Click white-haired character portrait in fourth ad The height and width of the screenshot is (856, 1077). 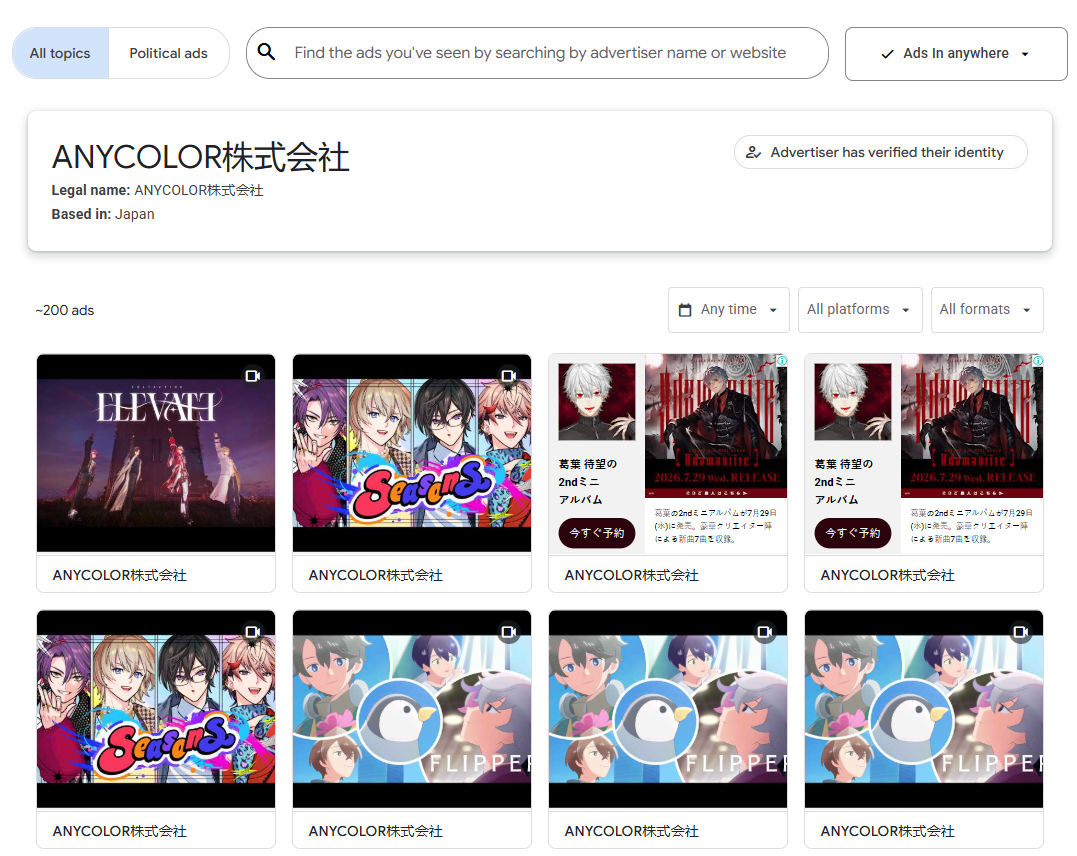pos(853,402)
